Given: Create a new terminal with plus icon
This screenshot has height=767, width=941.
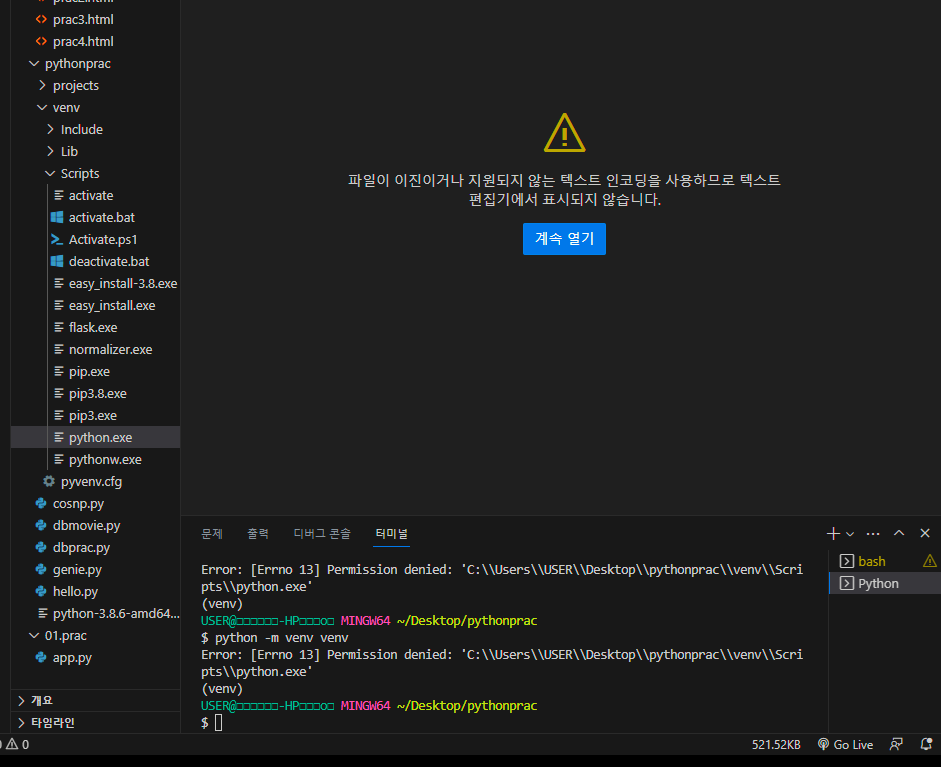Looking at the screenshot, I should pos(833,534).
